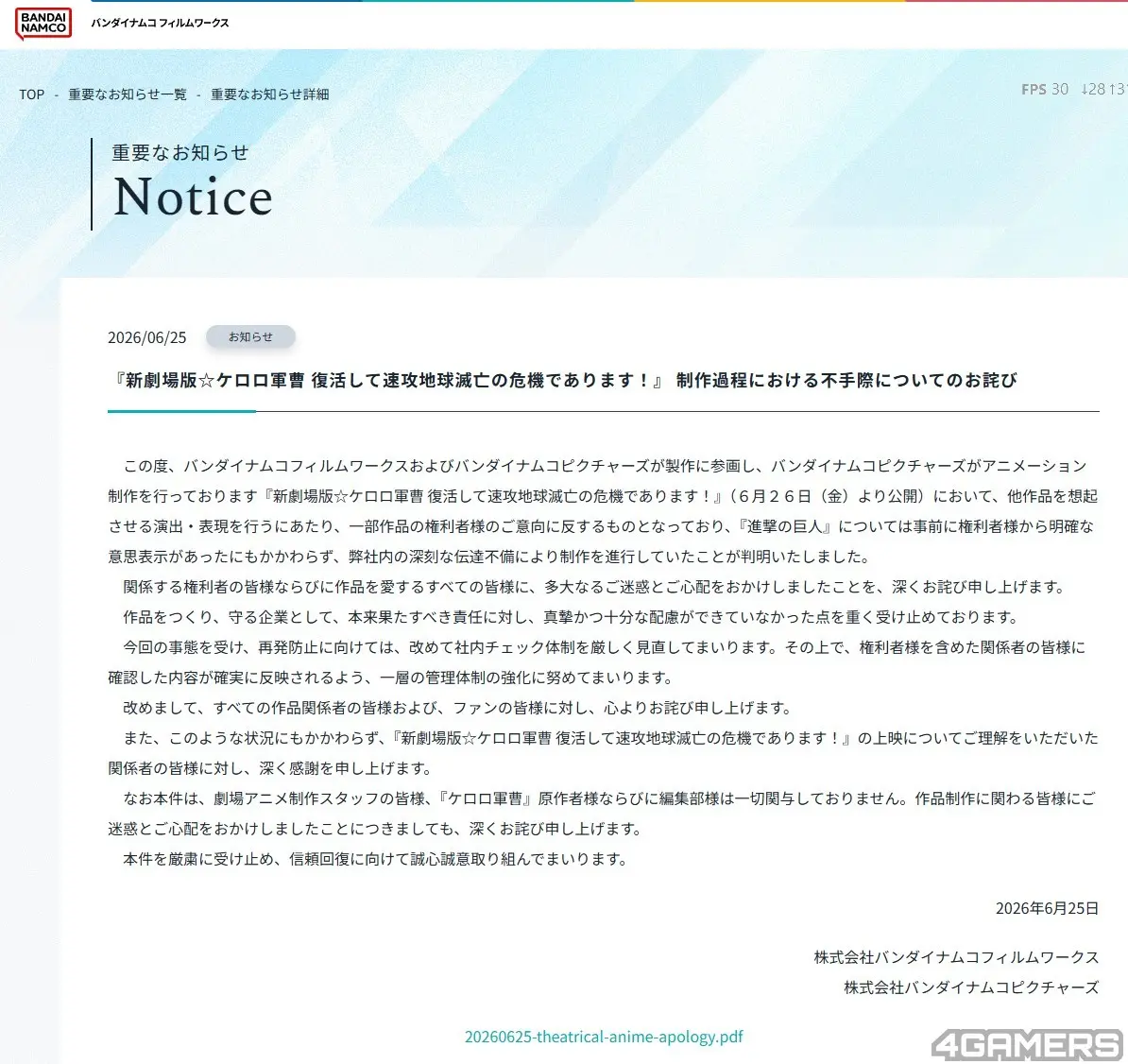Click the line starting 本件を厳粛に受け止め

pyautogui.click(x=375, y=859)
